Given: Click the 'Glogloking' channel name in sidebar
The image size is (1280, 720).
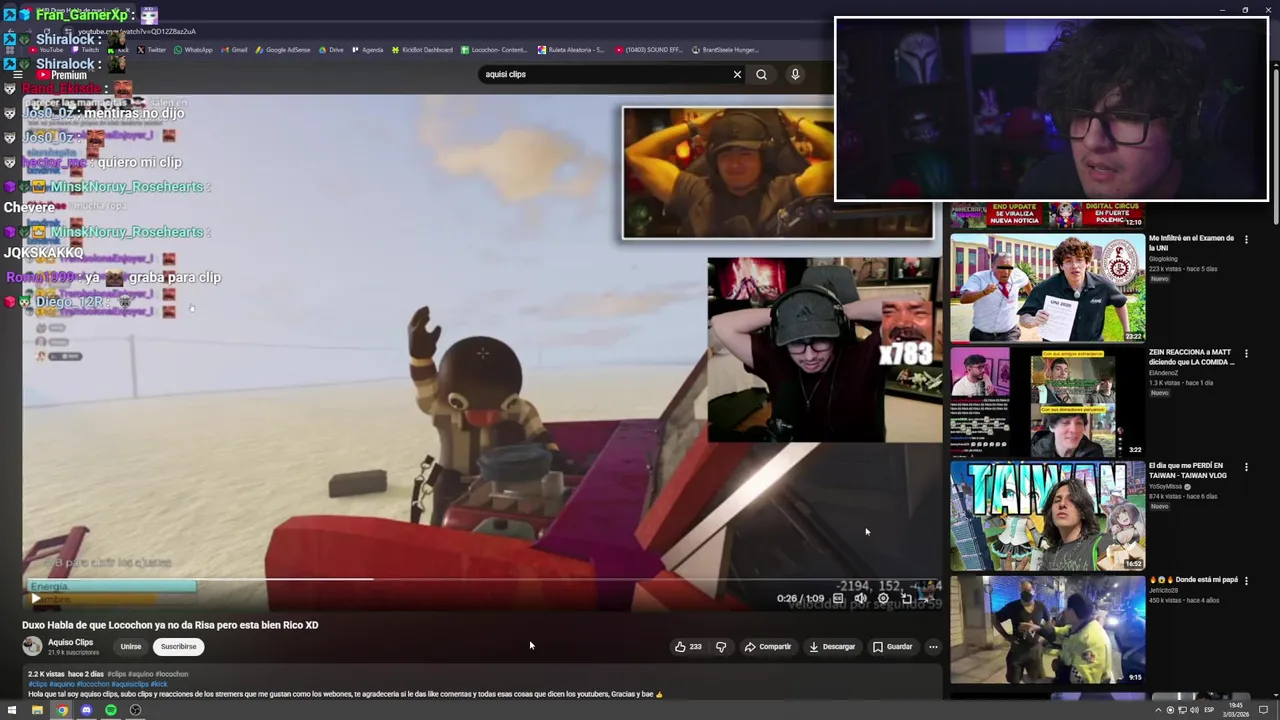Looking at the screenshot, I should tap(1163, 259).
